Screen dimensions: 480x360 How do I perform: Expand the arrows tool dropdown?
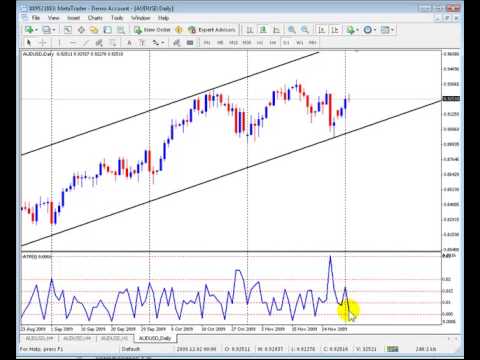pyautogui.click(x=163, y=43)
